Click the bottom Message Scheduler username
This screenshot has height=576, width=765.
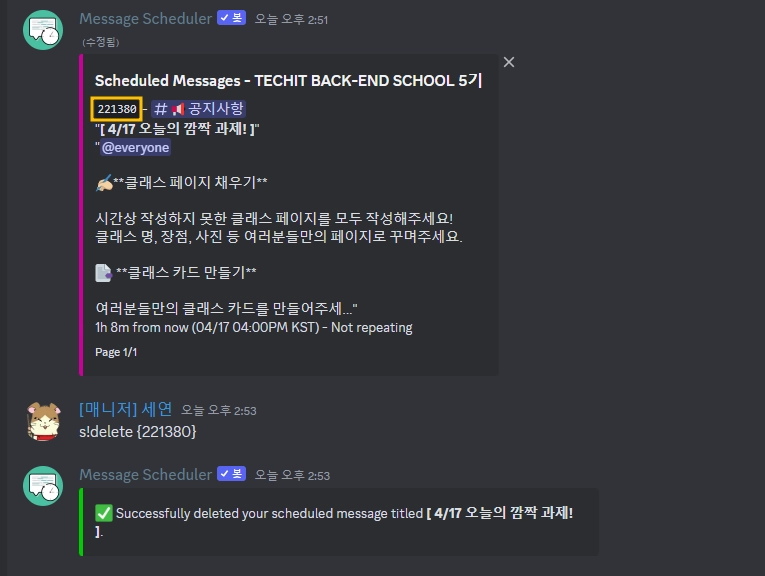pos(145,474)
